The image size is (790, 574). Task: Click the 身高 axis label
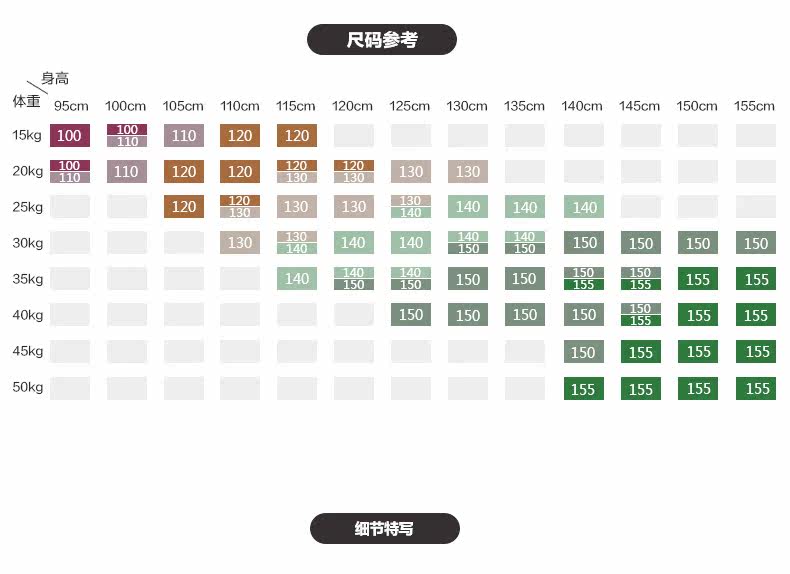55,78
